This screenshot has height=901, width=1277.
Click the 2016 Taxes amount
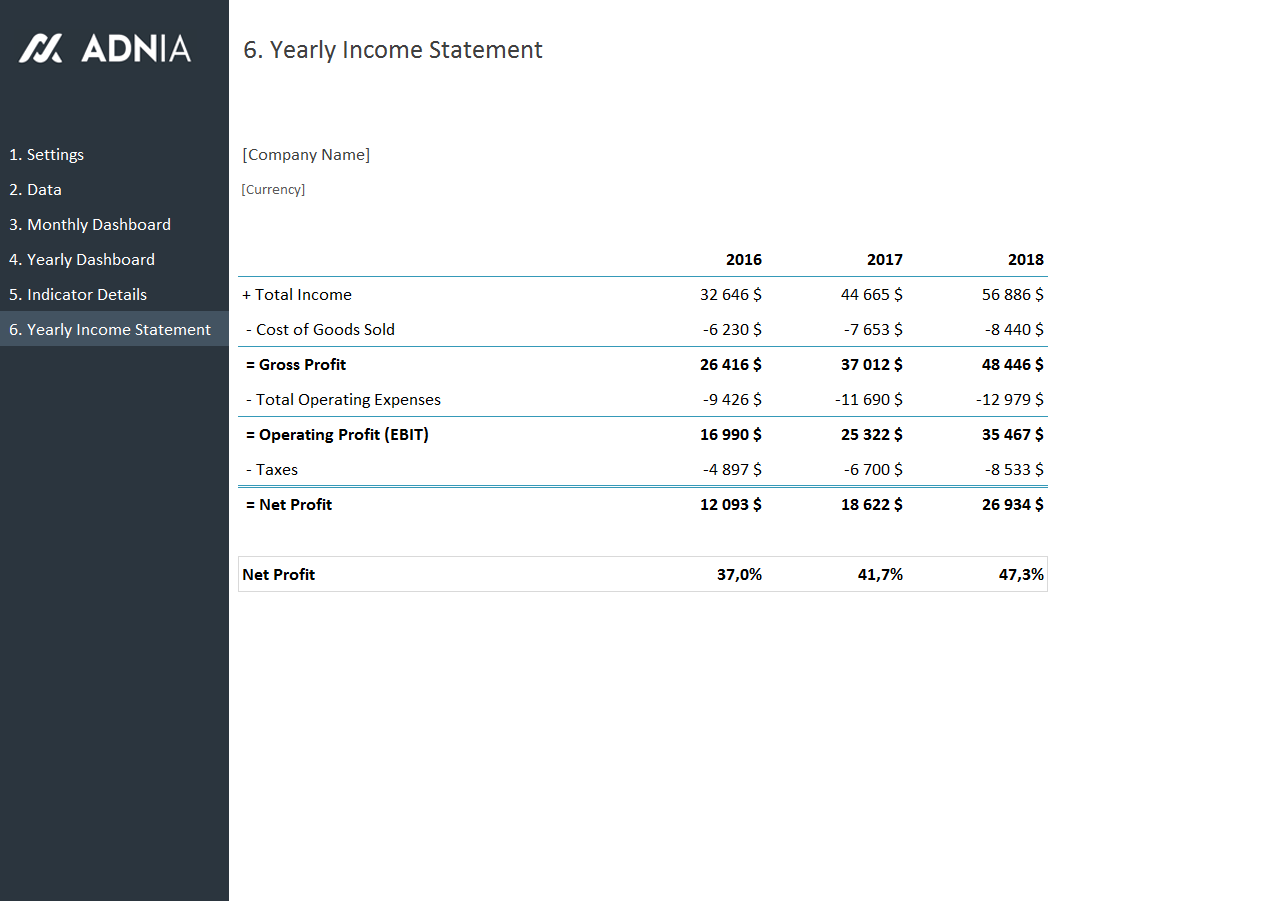[x=732, y=470]
